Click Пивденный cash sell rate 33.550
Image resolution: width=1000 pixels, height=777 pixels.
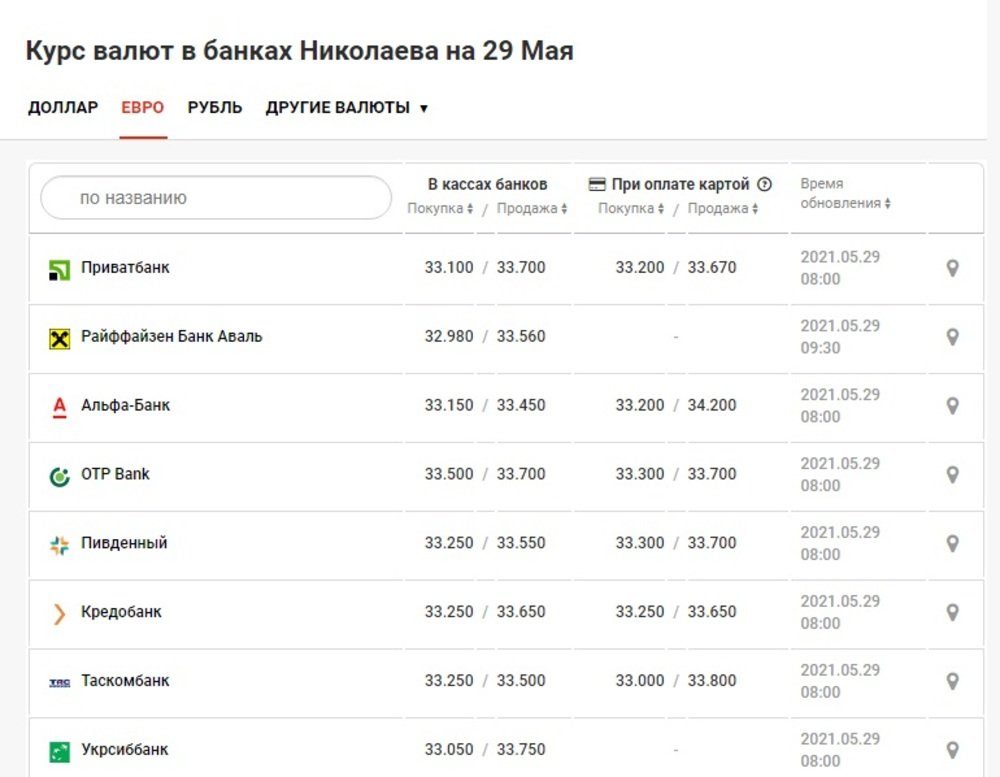[x=521, y=543]
